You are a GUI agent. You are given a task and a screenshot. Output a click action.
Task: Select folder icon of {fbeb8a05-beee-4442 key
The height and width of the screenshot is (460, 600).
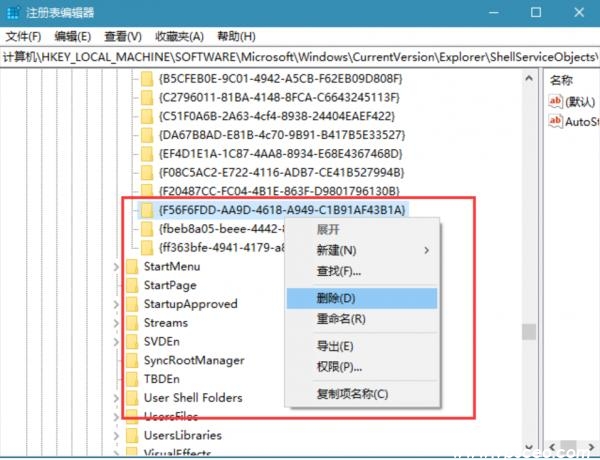(x=147, y=229)
